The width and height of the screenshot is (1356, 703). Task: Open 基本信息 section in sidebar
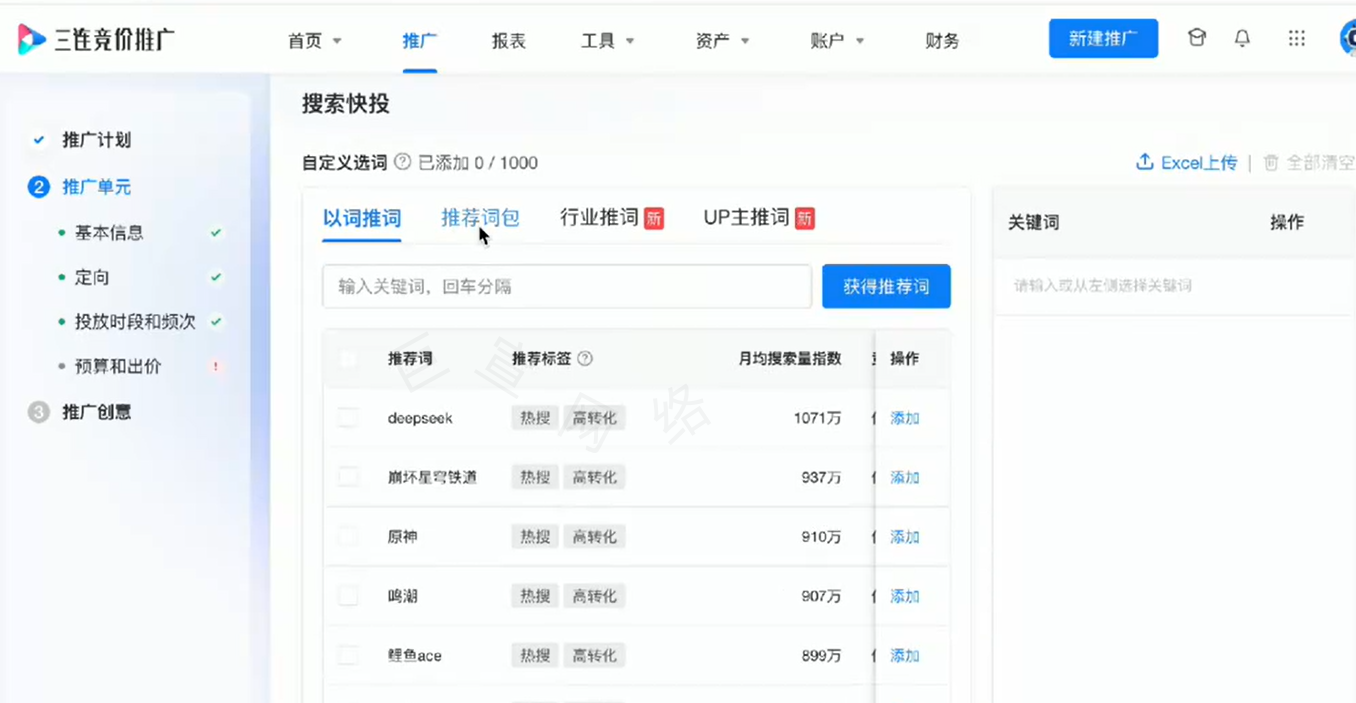point(109,233)
